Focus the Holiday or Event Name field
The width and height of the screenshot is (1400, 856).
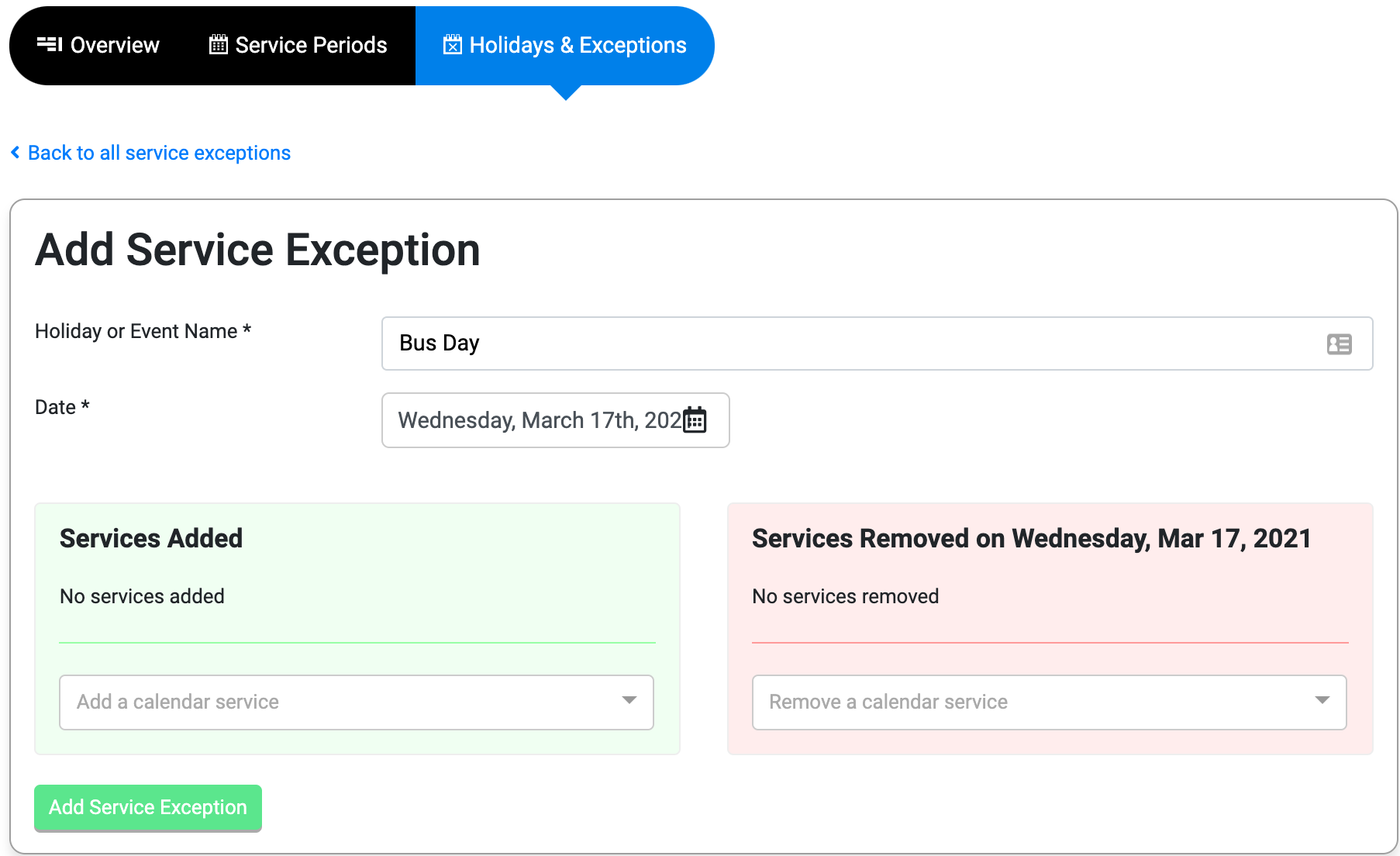[877, 343]
